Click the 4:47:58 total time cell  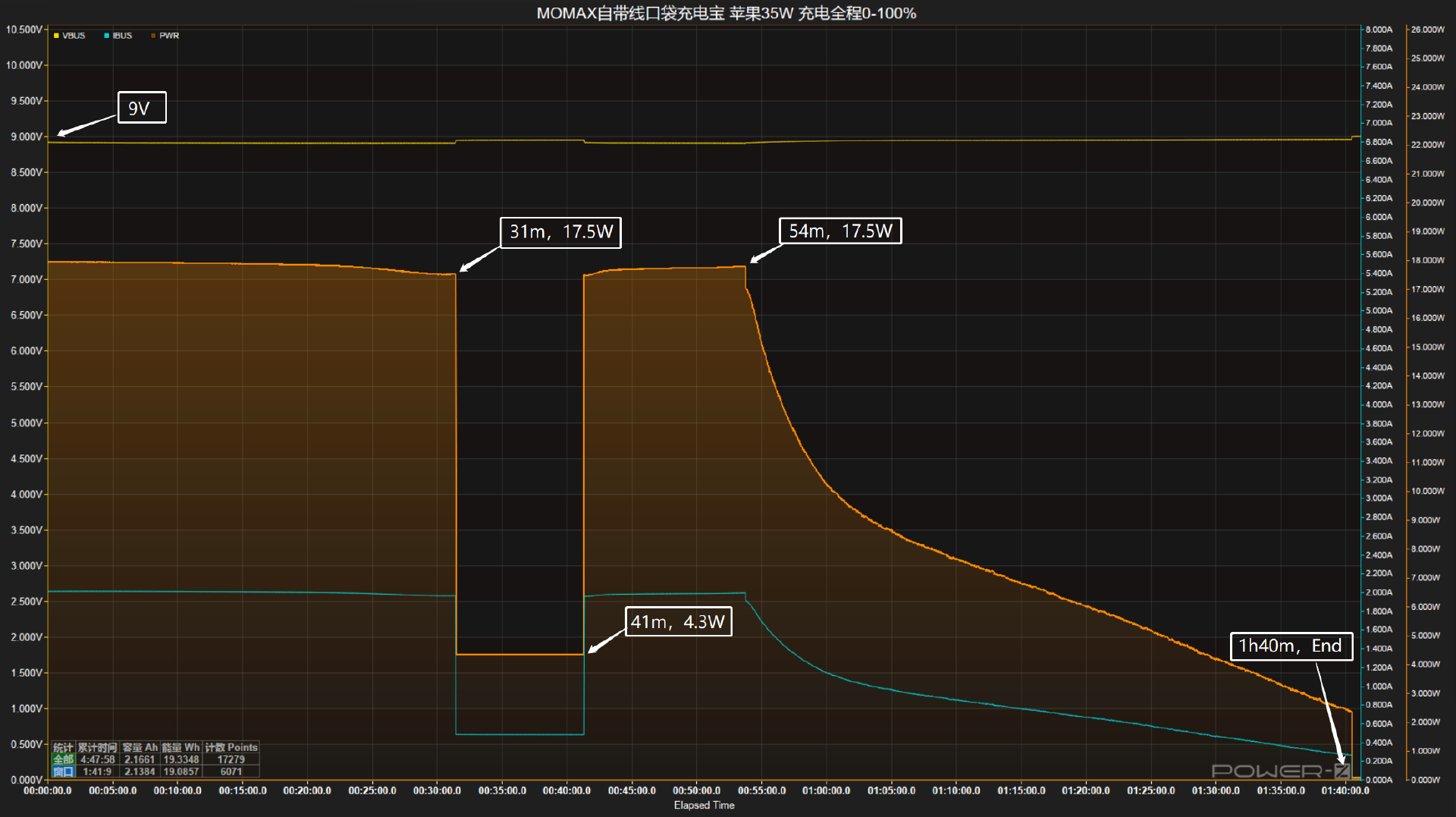(98, 759)
